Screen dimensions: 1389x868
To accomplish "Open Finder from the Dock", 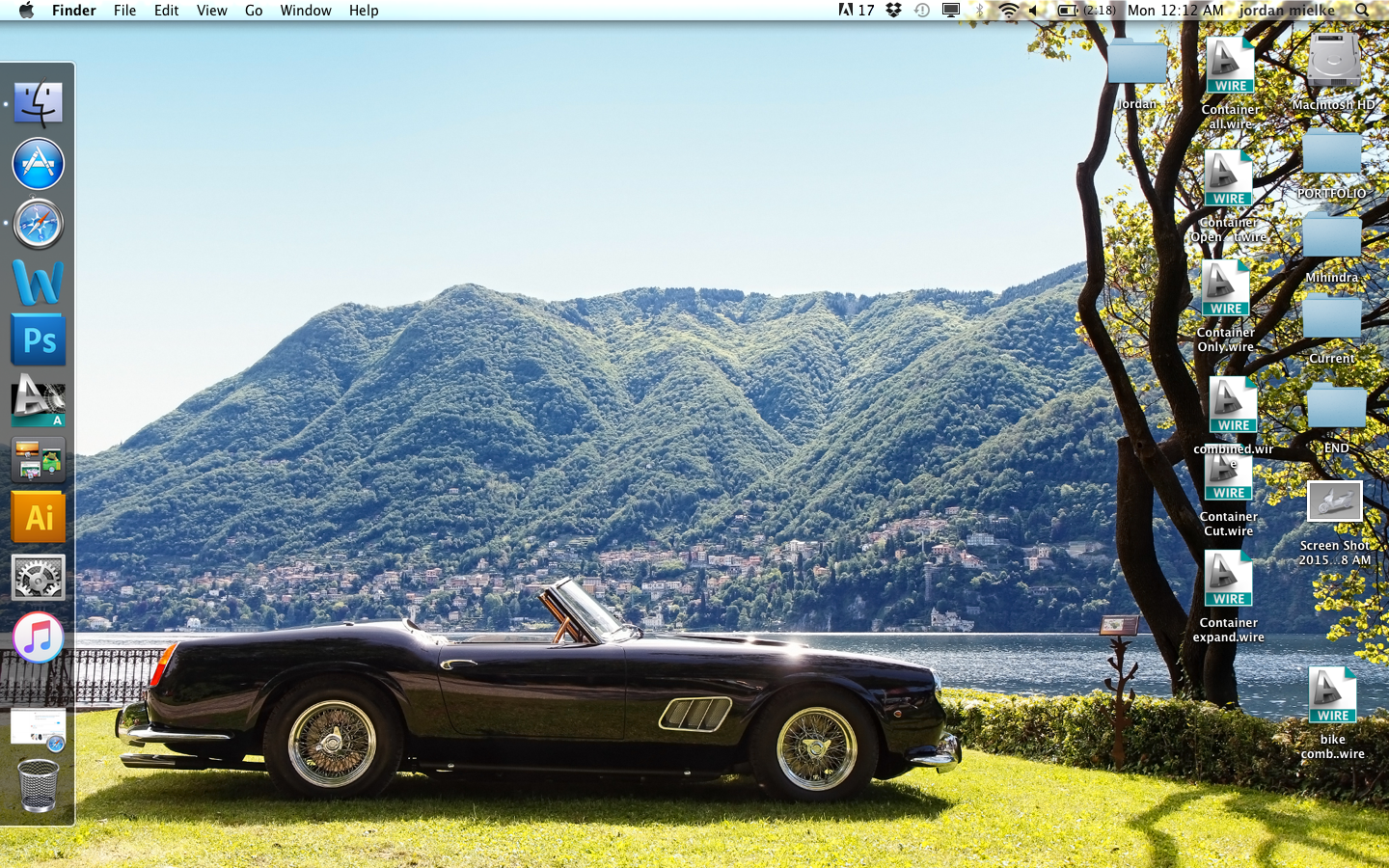I will tap(39, 104).
